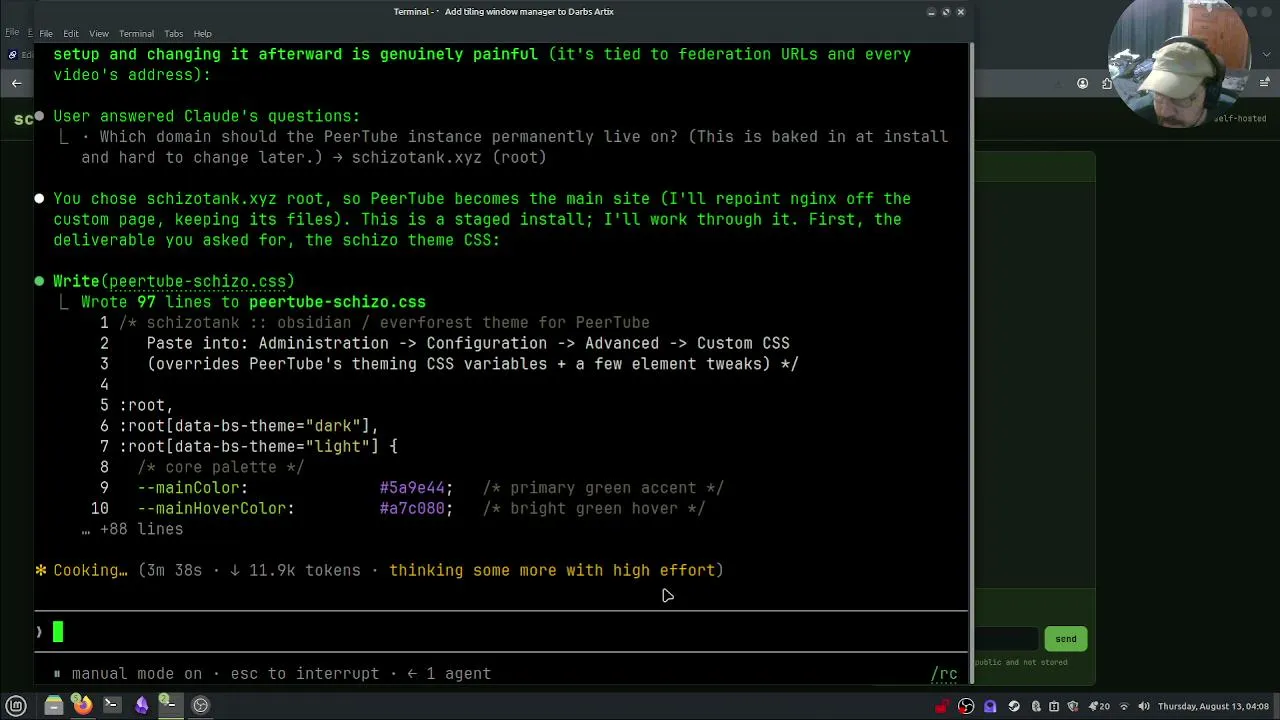Open the Tabs menu in Terminal
The image size is (1280, 720).
pyautogui.click(x=173, y=33)
